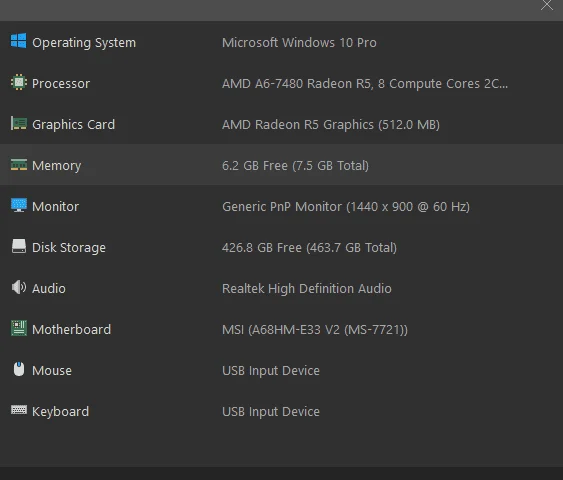
Task: Click the 426.8 GB Free disk value
Action: coord(310,248)
